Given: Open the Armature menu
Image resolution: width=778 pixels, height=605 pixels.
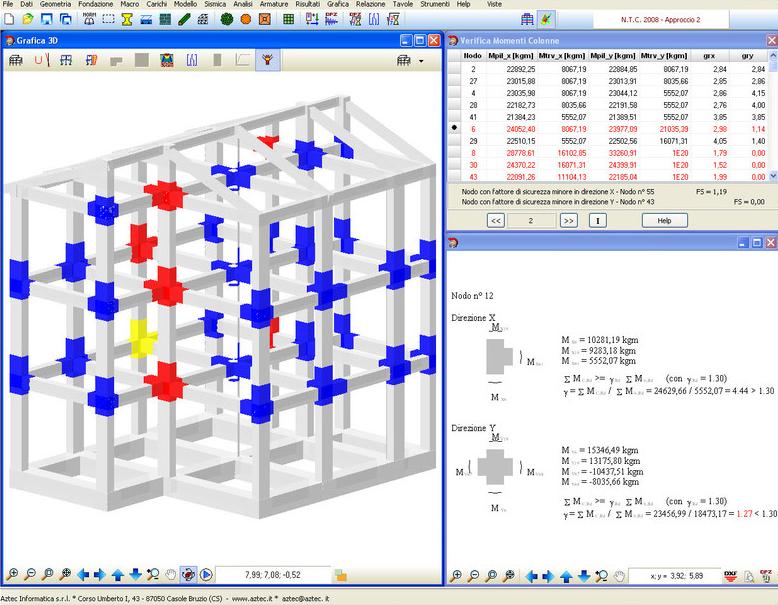Looking at the screenshot, I should pos(273,5).
